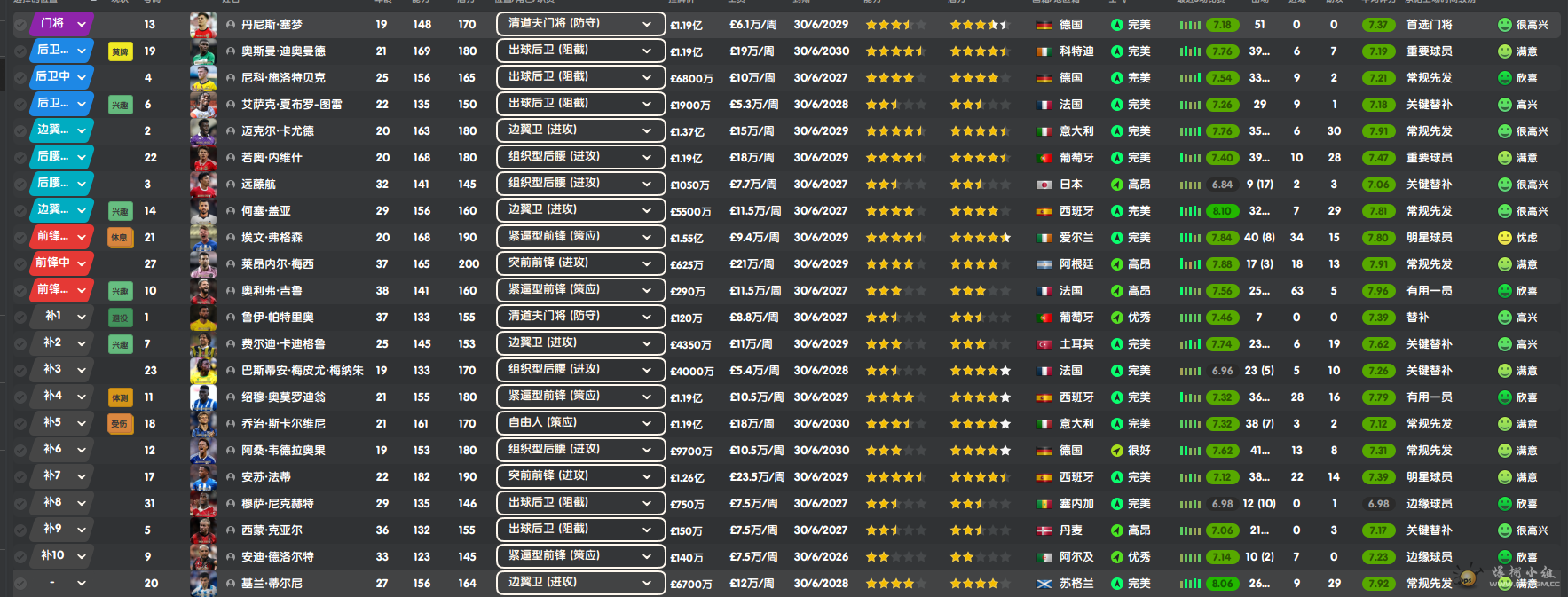Tick the selection checkbox for 丹尼斯·塞梦's row
The width and height of the screenshot is (1568, 597).
click(20, 25)
